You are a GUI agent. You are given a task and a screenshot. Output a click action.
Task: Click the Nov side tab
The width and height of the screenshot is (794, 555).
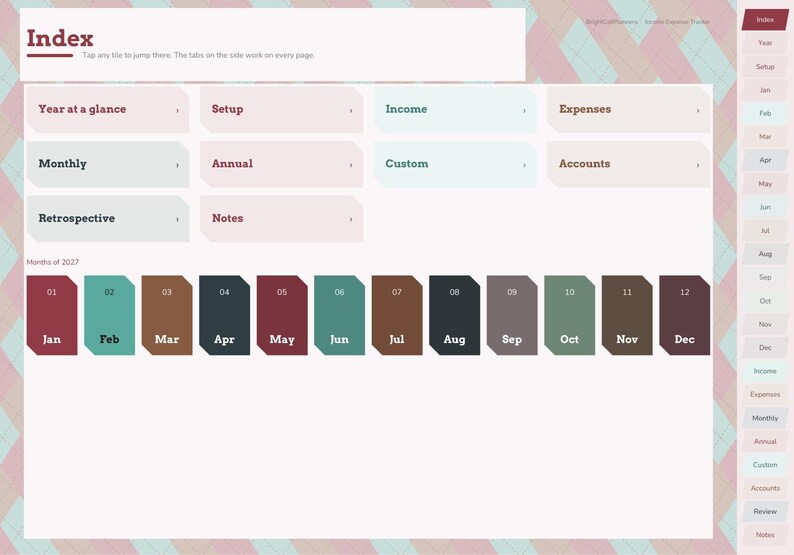click(765, 324)
